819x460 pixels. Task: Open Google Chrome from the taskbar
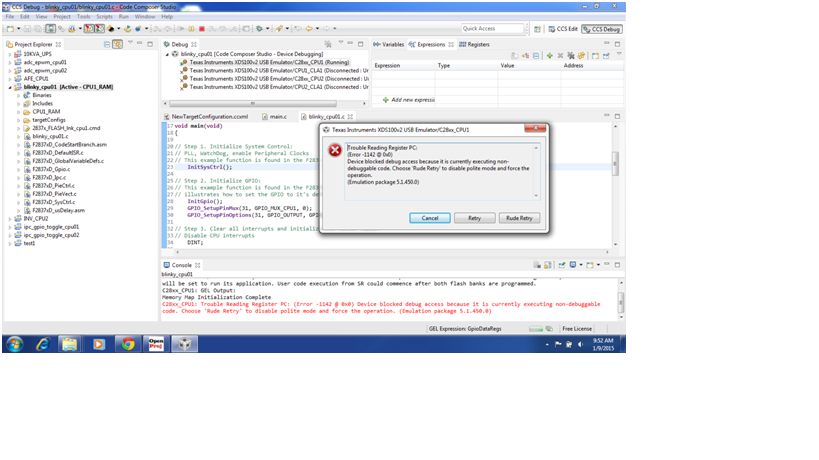click(127, 344)
